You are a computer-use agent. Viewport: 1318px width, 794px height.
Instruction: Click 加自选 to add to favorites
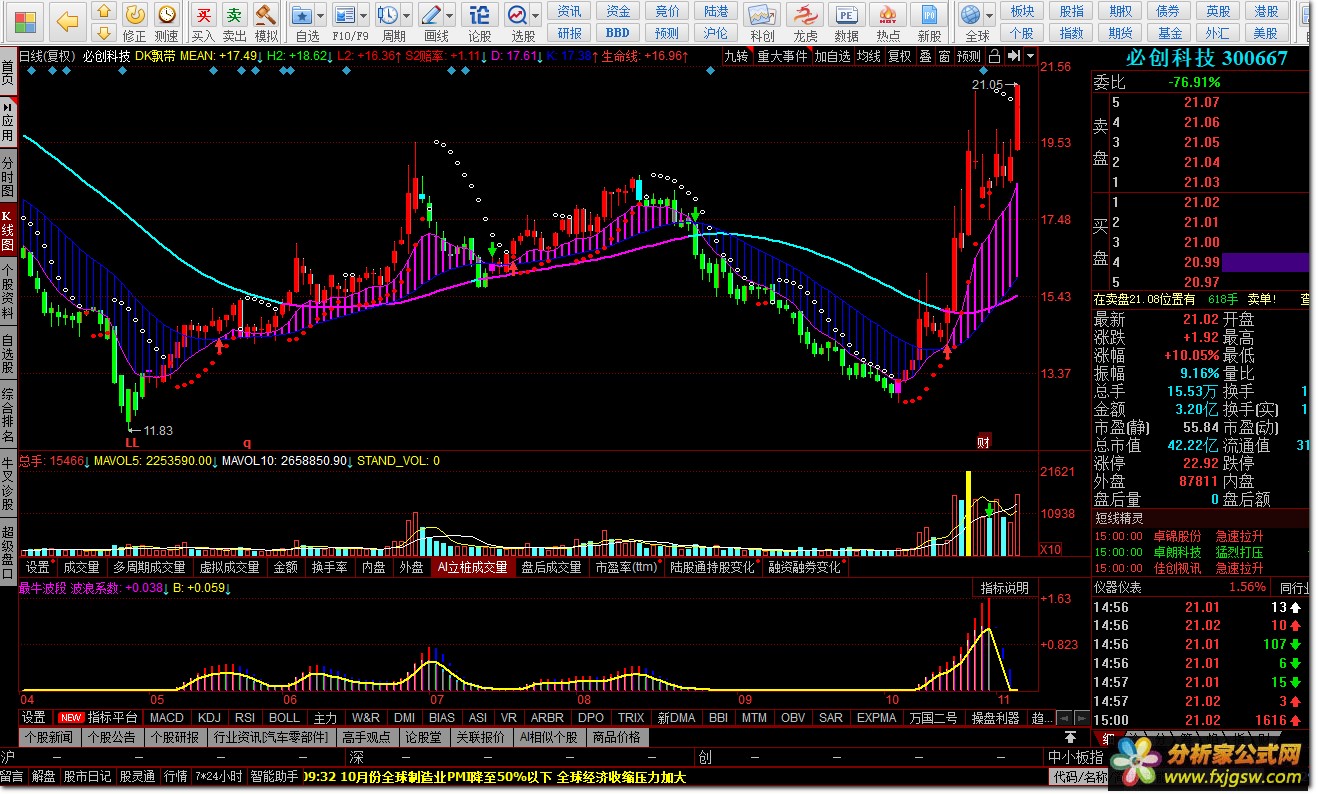pos(832,57)
